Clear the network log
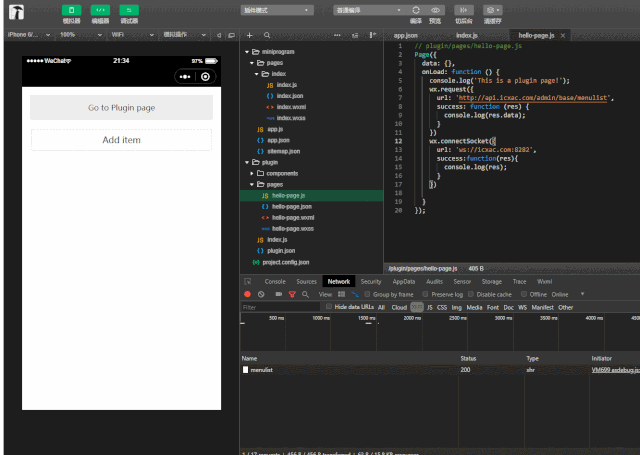This screenshot has height=455, width=640. [x=261, y=294]
